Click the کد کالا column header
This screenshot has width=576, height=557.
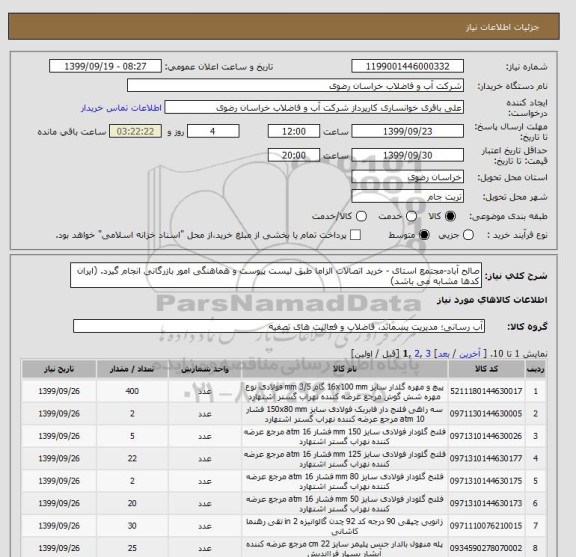coord(486,369)
